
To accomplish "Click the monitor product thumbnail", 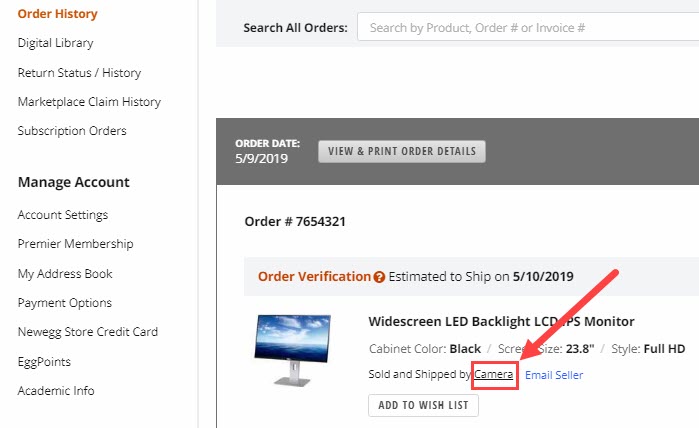I will [293, 350].
